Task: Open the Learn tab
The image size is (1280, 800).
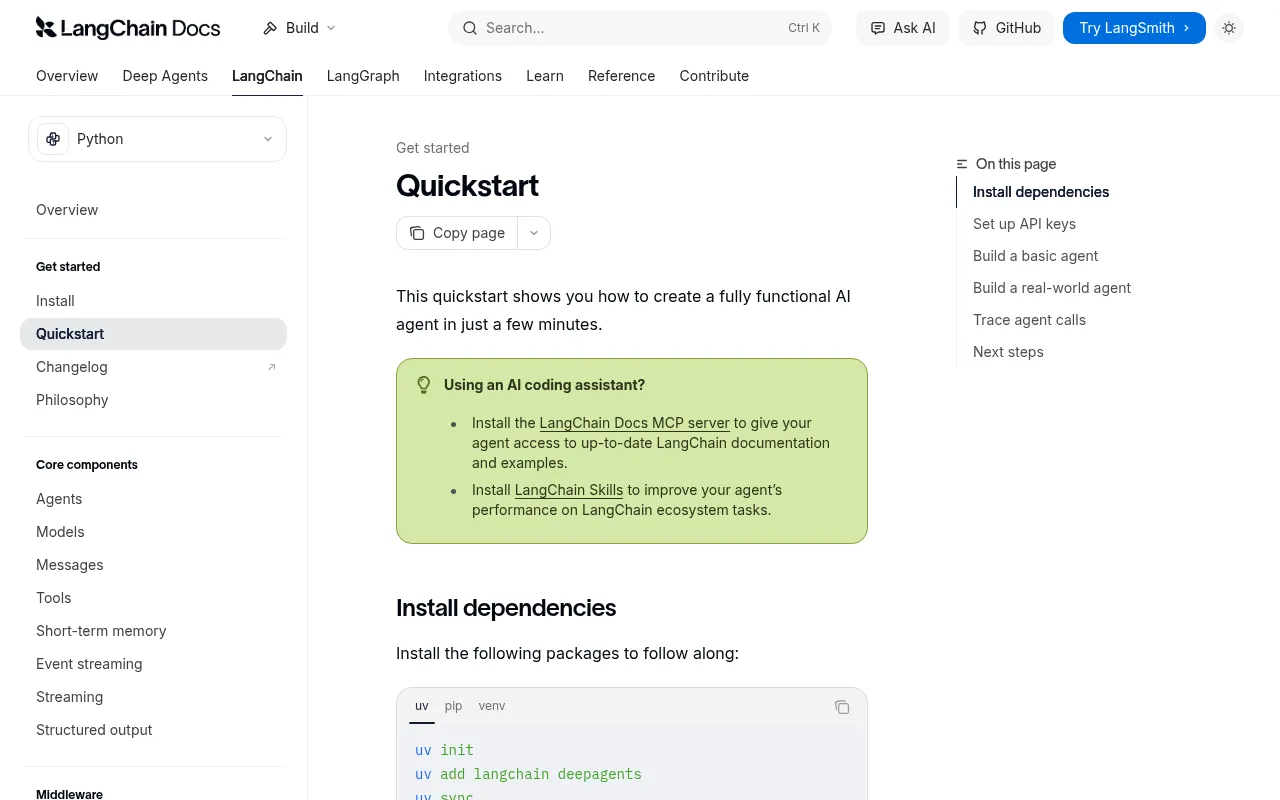Action: (x=545, y=76)
